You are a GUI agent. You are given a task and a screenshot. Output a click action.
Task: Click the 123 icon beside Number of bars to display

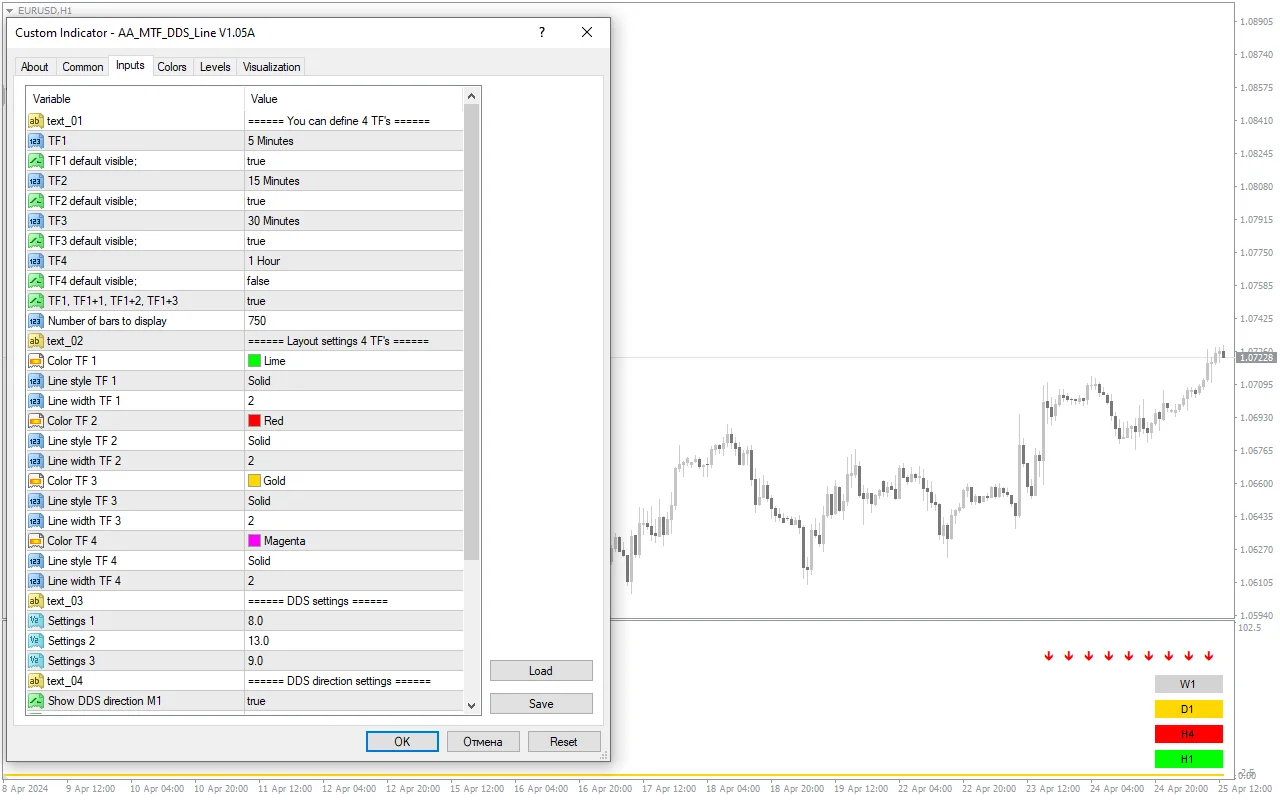[x=34, y=320]
